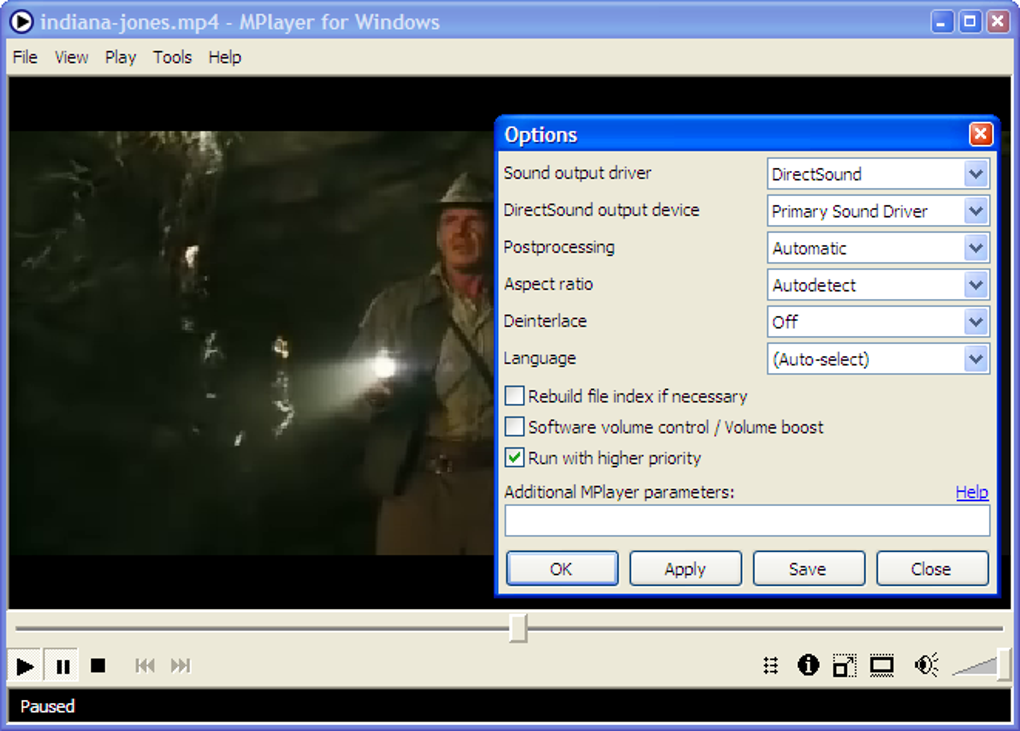Close the MPlayer main window

click(x=998, y=22)
